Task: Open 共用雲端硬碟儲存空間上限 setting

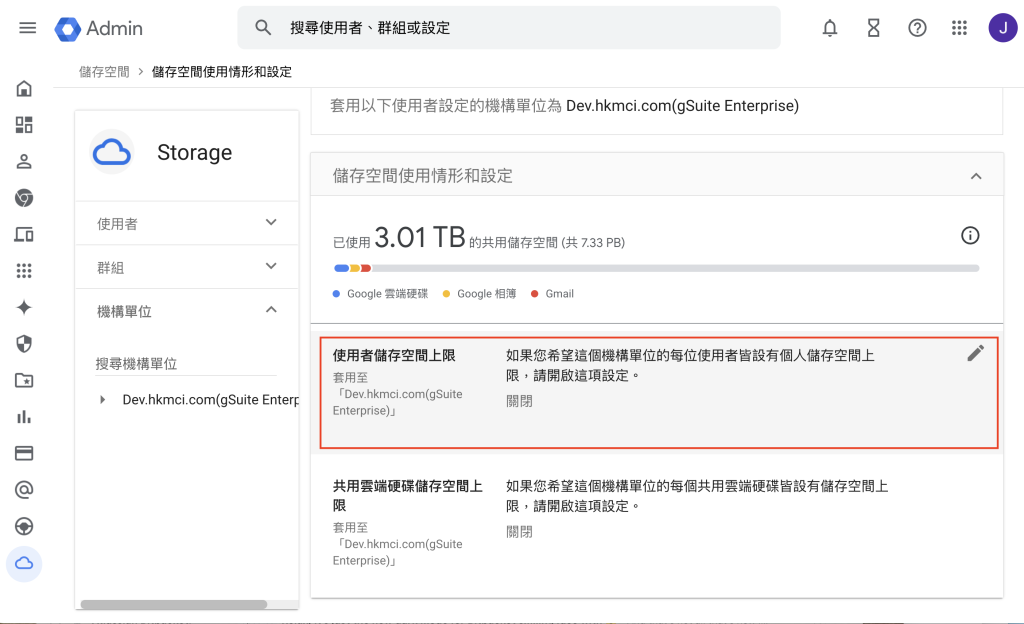Action: click(656, 522)
